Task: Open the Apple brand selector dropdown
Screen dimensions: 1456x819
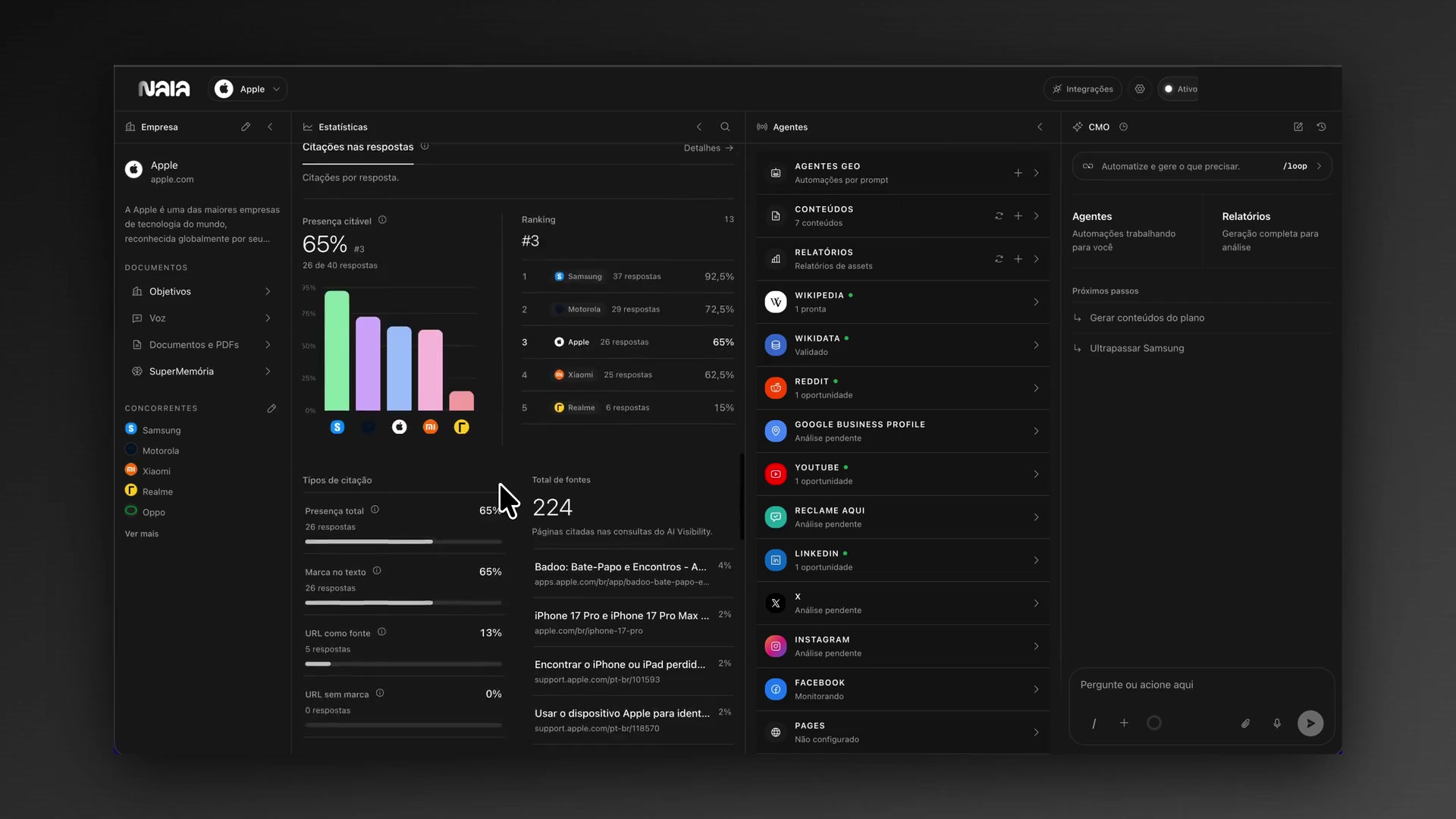Action: point(247,89)
